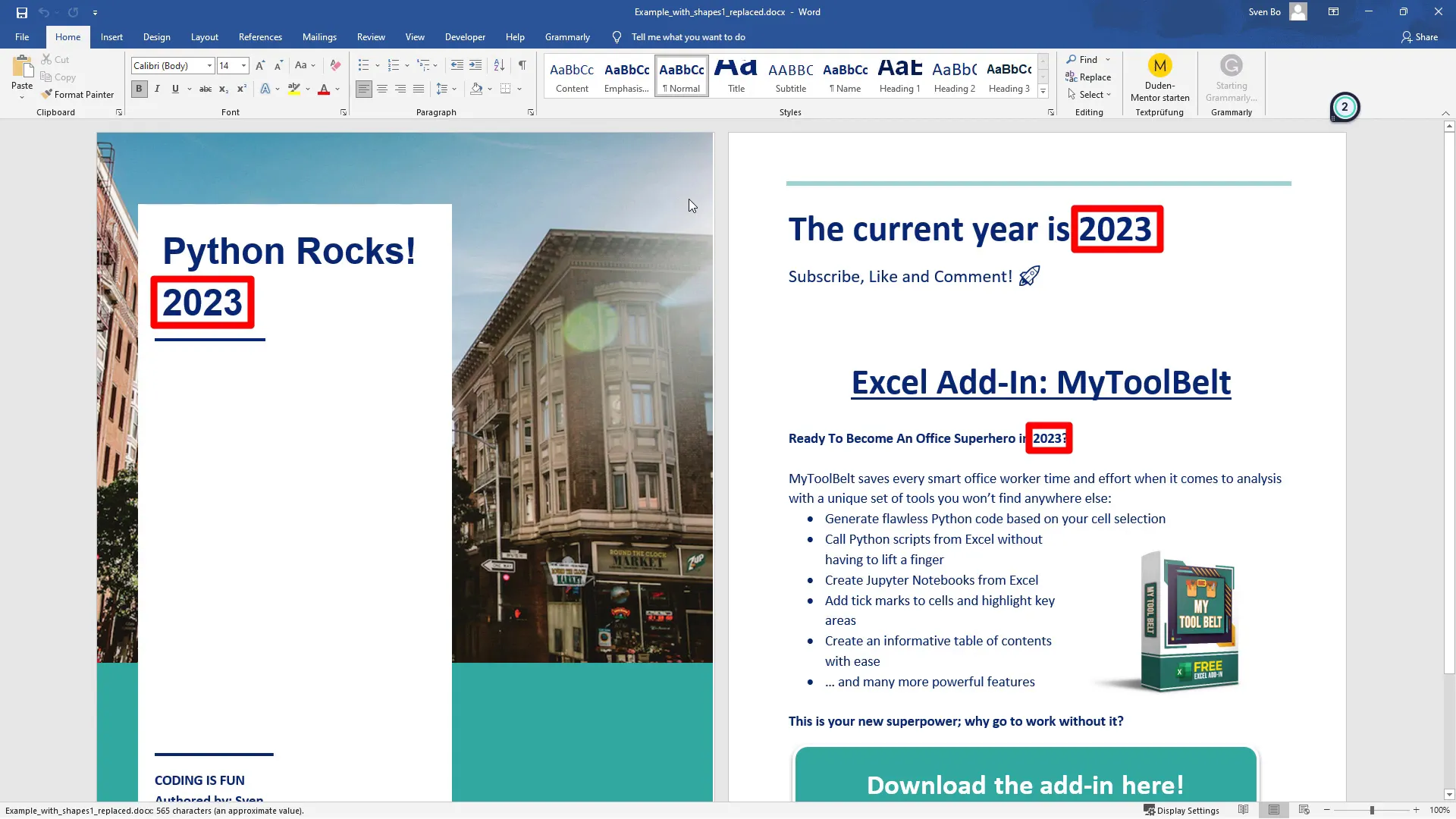
Task: Click the Clear All Formatting icon
Action: point(335,66)
